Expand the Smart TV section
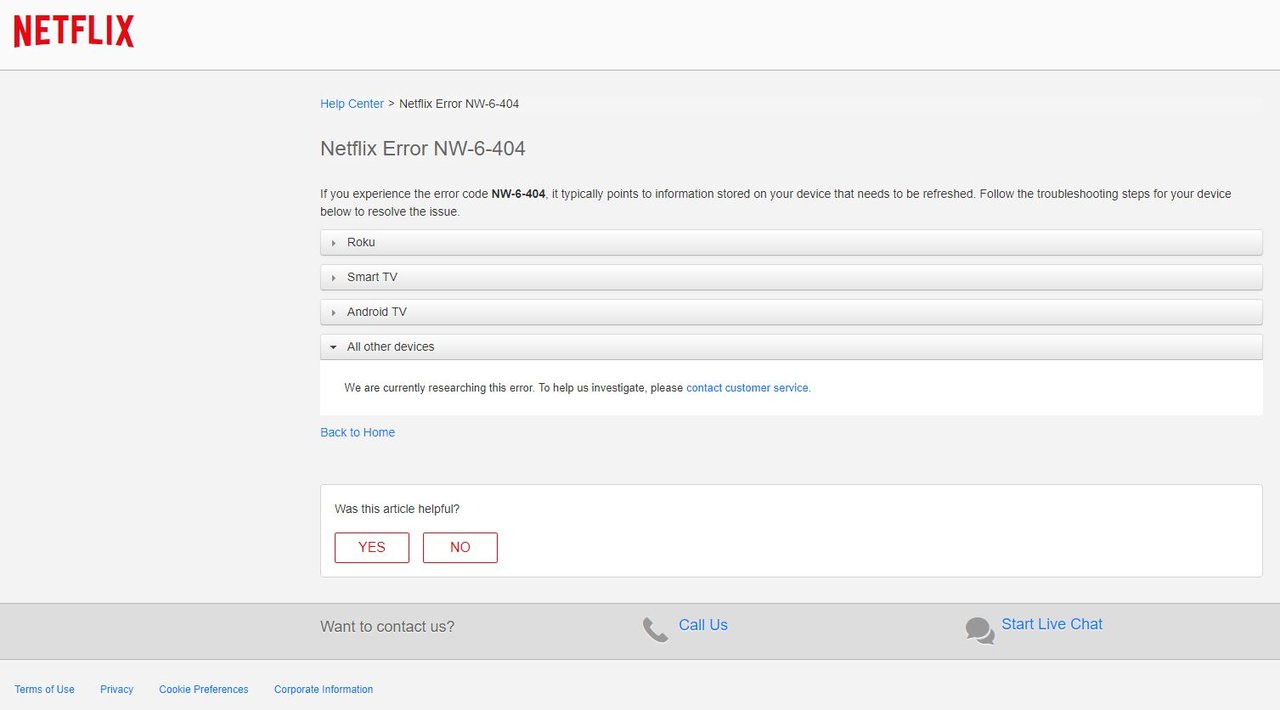This screenshot has height=710, width=1280. pos(791,277)
